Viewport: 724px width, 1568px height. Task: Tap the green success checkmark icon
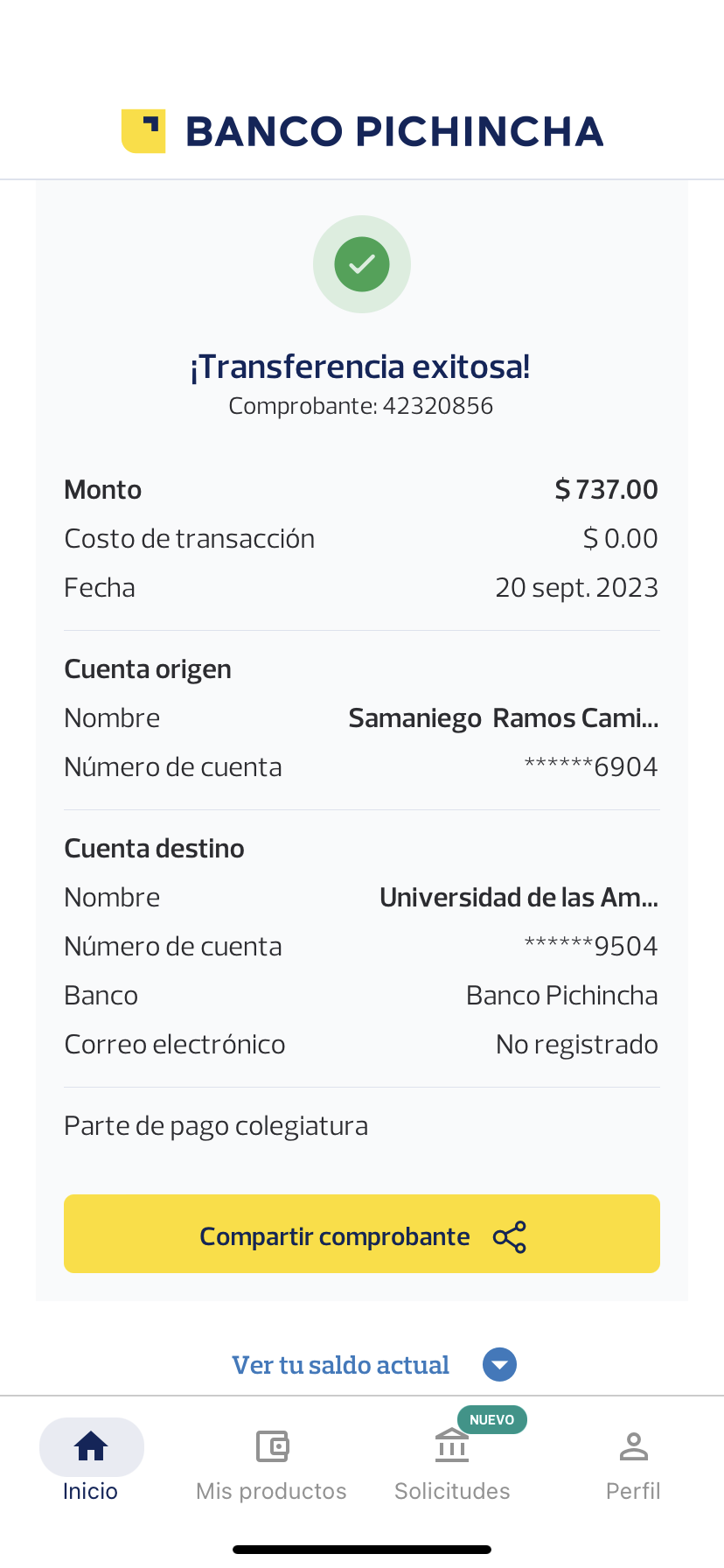click(362, 264)
